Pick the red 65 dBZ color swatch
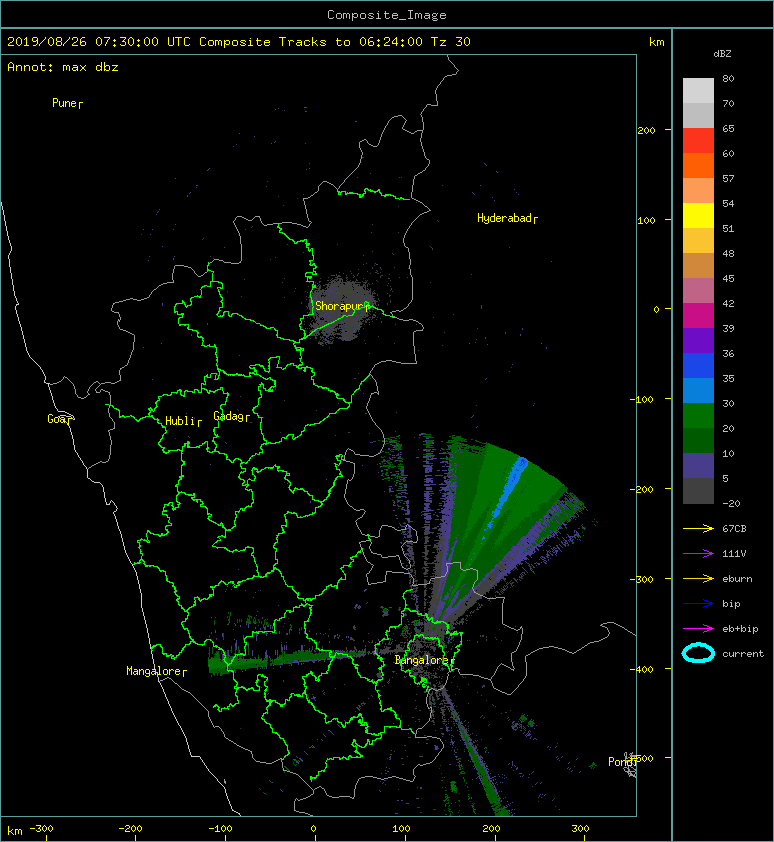The height and width of the screenshot is (842, 774). pyautogui.click(x=698, y=140)
